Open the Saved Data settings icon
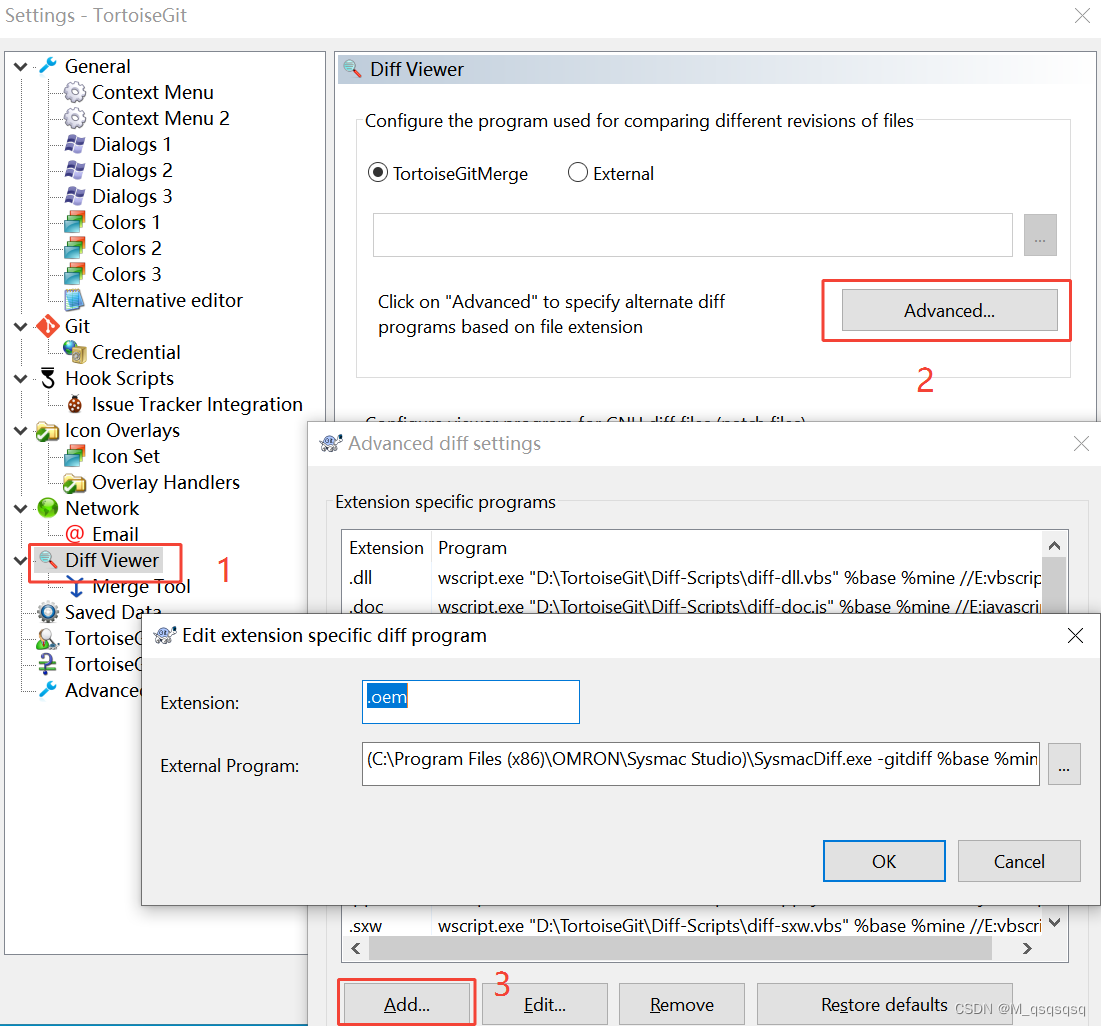The image size is (1101, 1026). [47, 612]
